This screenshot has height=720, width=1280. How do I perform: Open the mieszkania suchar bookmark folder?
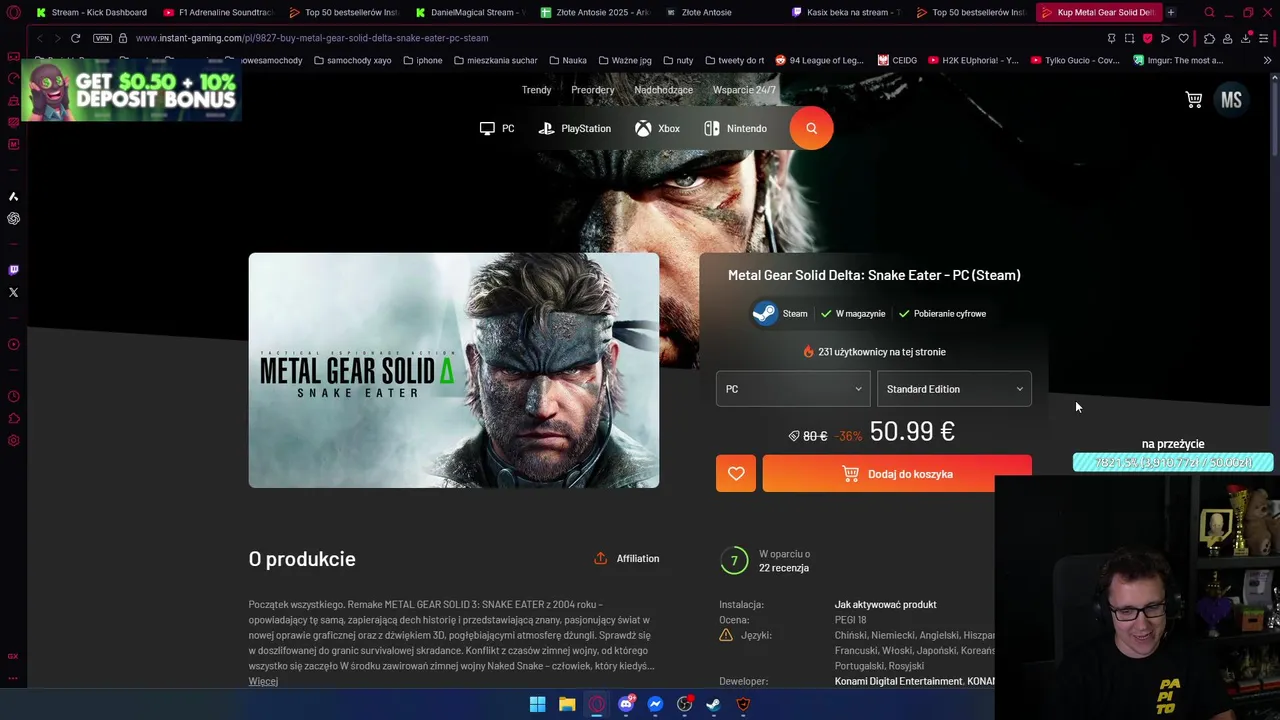(495, 60)
